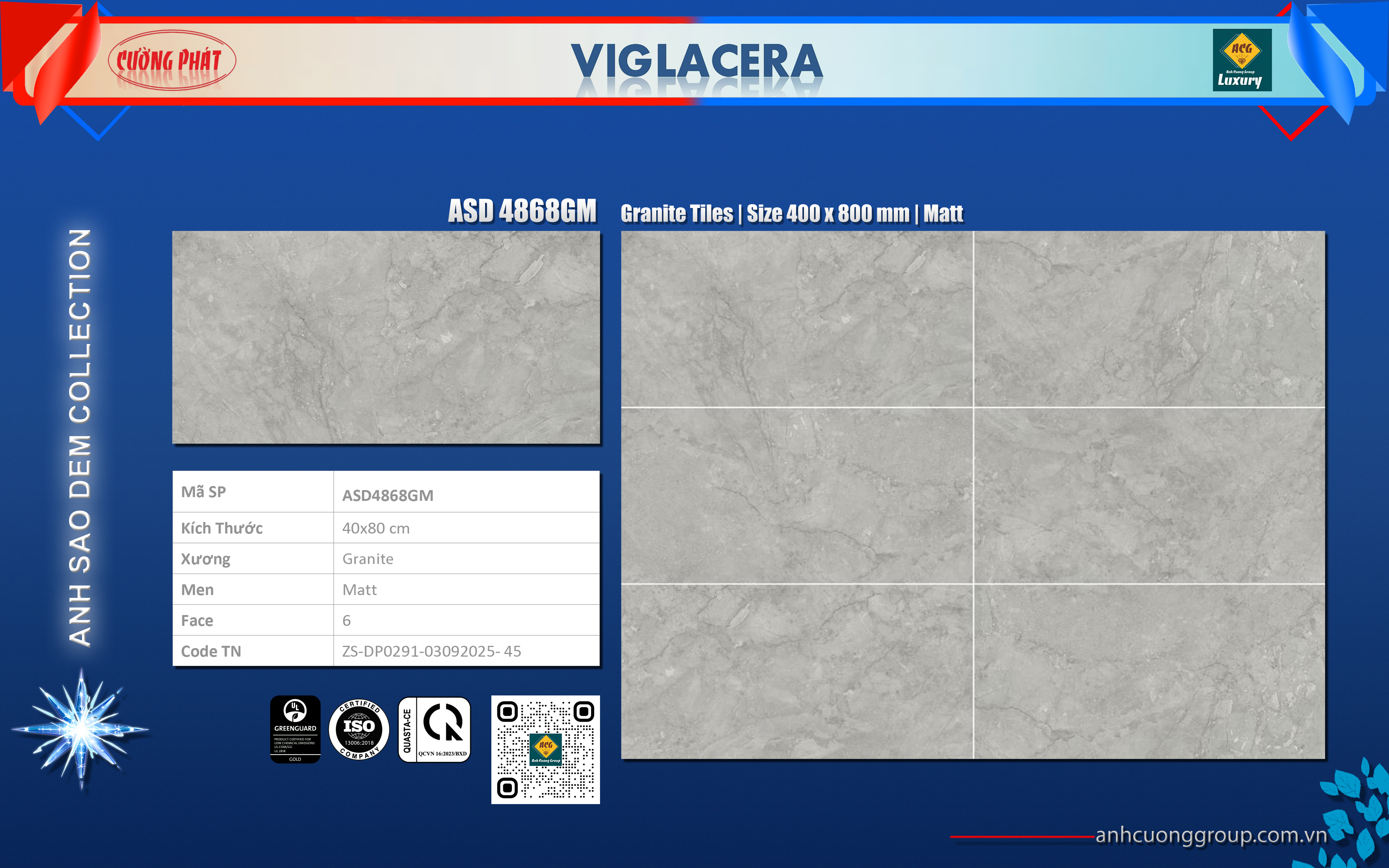Click the QUASTA-CE QCVN certification mark
Screen dimensions: 1389x868
(x=434, y=729)
